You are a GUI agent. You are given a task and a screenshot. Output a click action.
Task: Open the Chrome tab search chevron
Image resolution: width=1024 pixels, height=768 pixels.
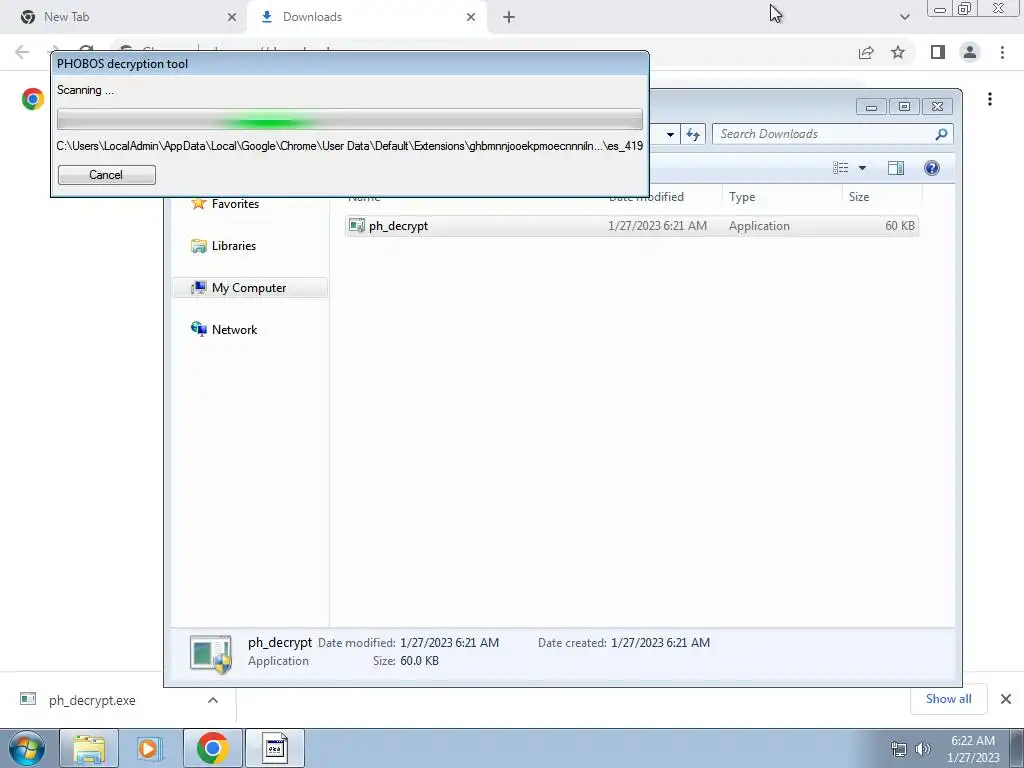point(904,17)
